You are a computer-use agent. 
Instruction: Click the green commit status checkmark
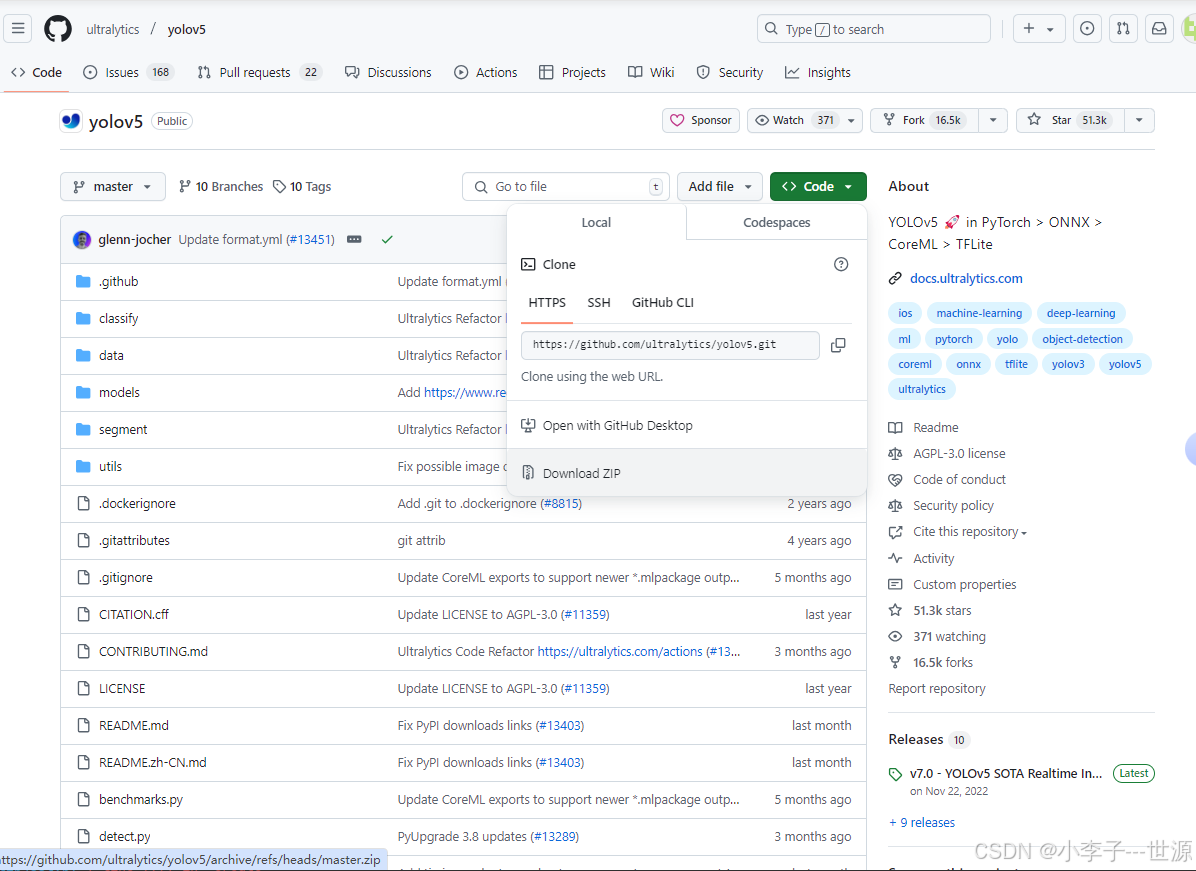tap(387, 239)
